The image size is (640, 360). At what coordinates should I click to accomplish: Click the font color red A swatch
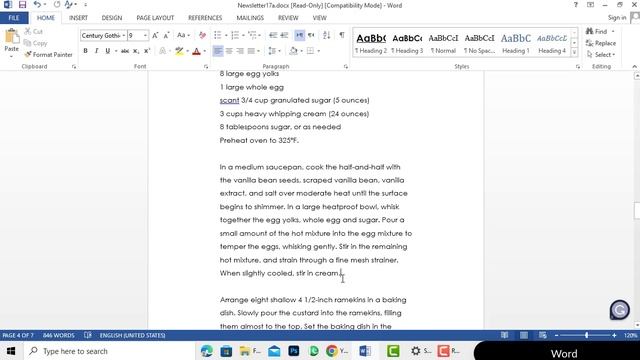click(x=196, y=51)
